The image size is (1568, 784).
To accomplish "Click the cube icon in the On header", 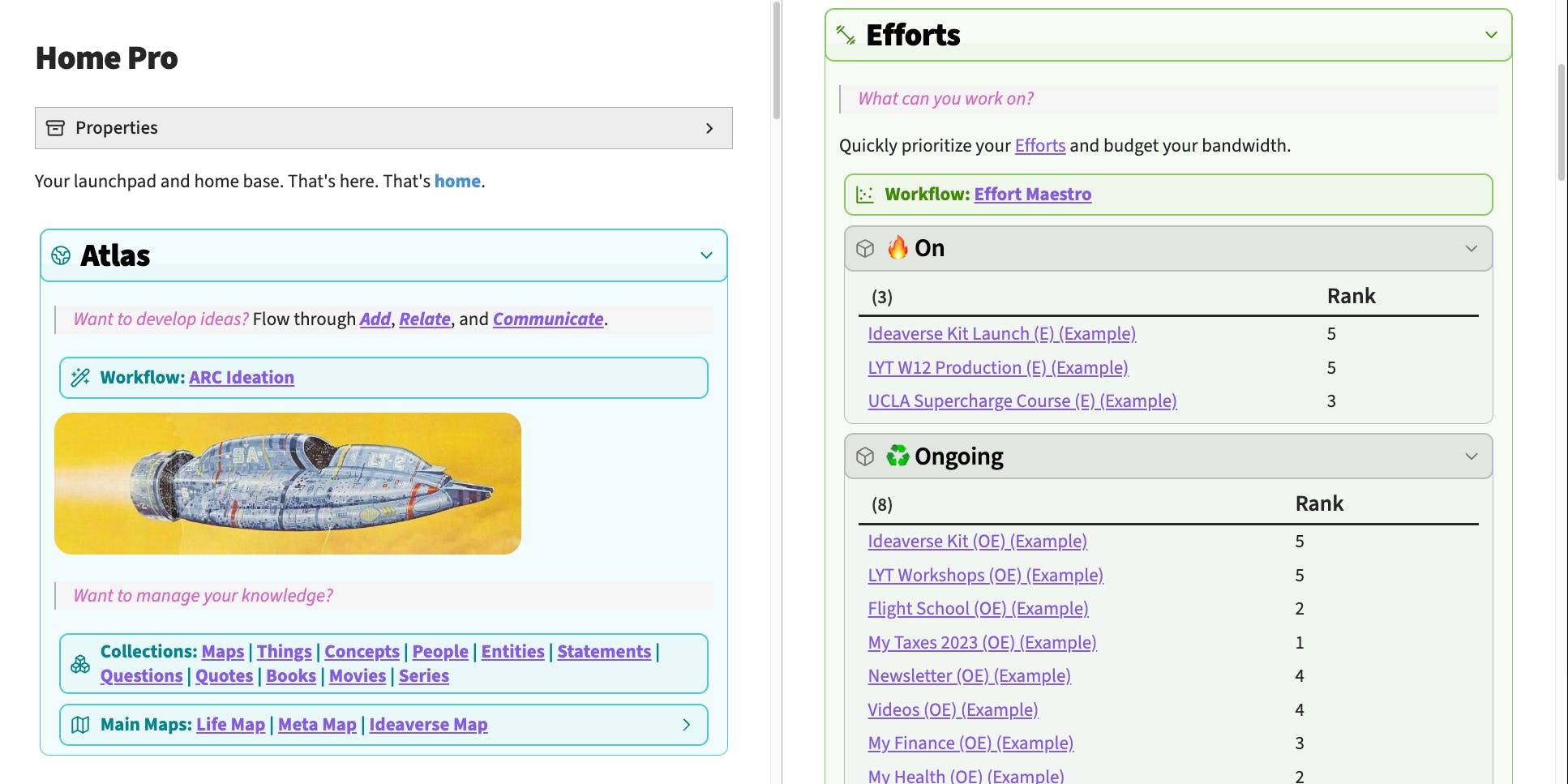I will coord(865,248).
